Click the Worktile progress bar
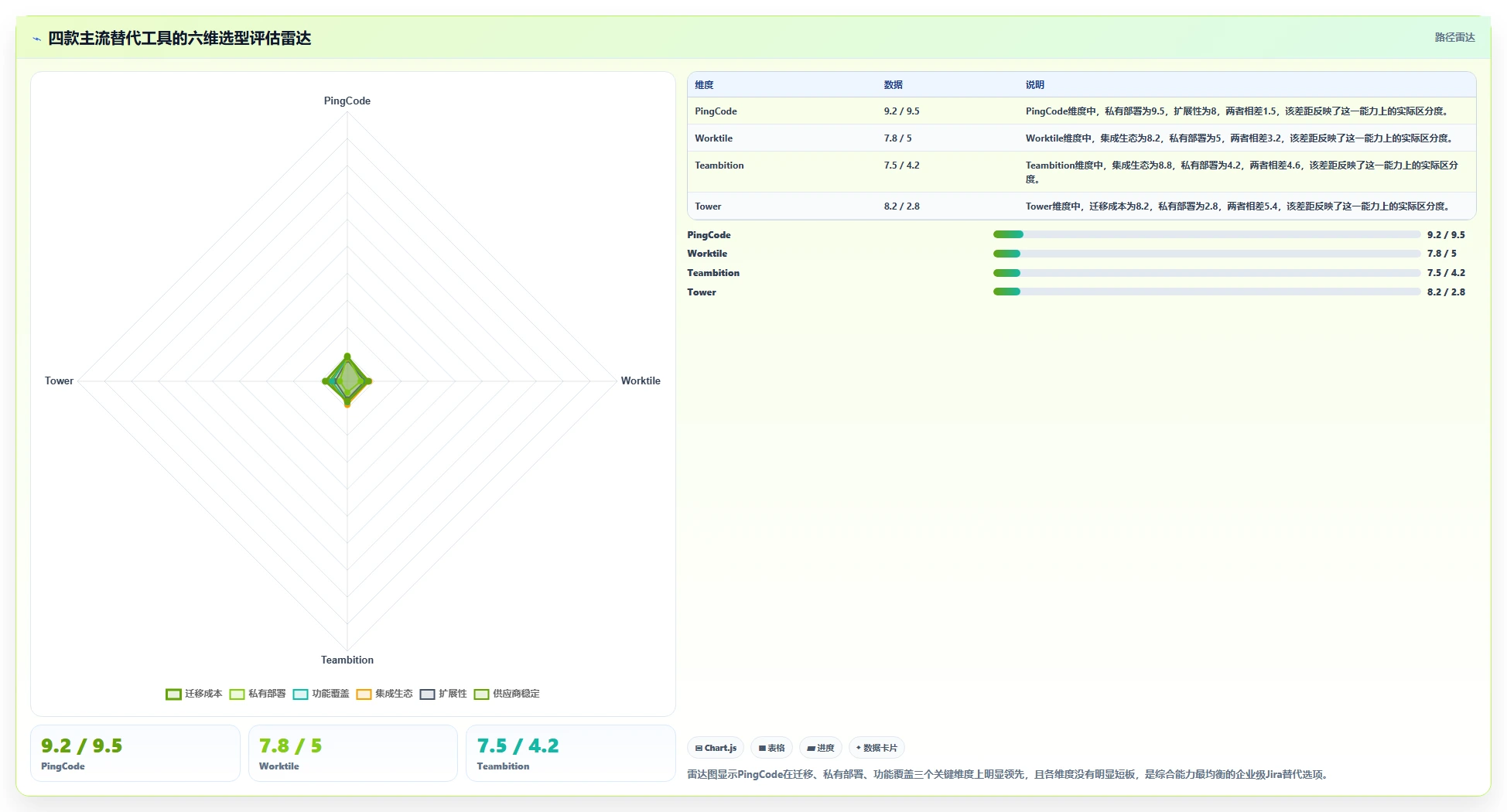The height and width of the screenshot is (812, 1507). point(1207,254)
